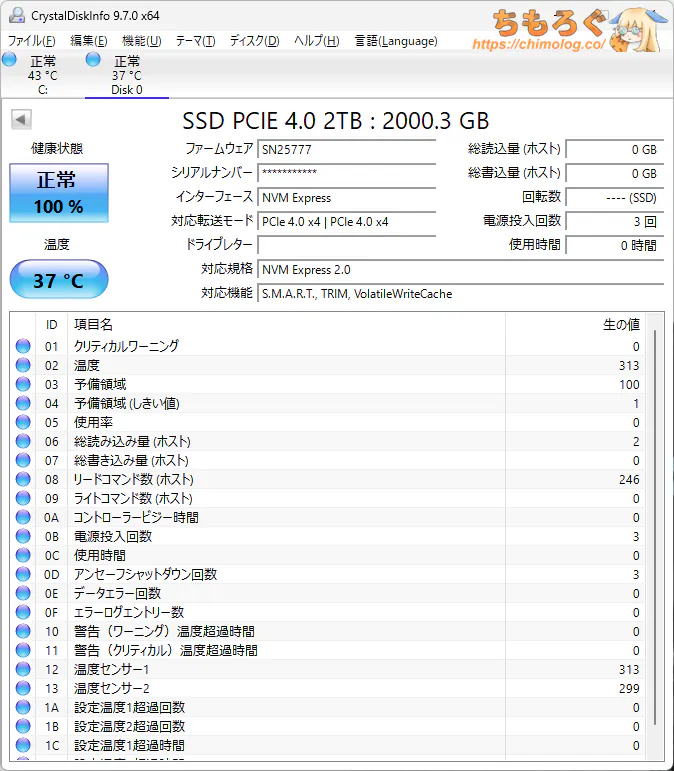Click status orb for 06 総読み込み量
Screen dimensions: 674x771
coord(23,441)
